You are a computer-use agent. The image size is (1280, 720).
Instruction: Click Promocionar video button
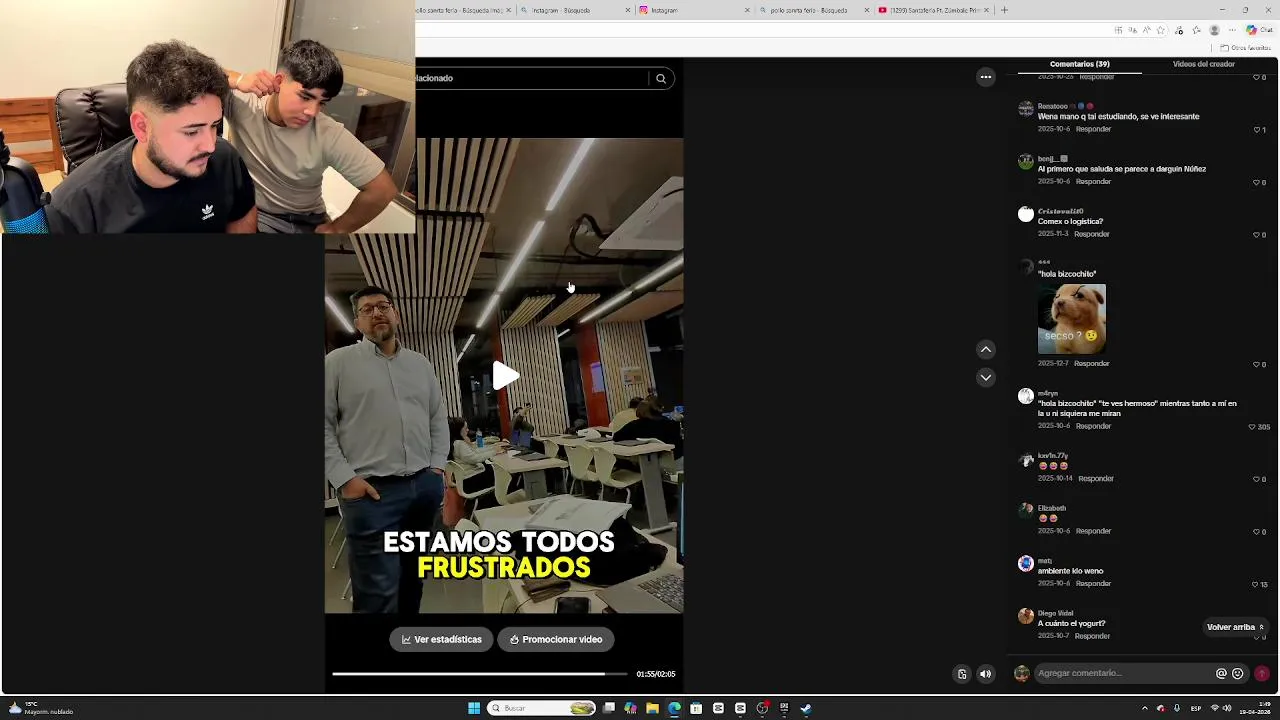pyautogui.click(x=556, y=640)
